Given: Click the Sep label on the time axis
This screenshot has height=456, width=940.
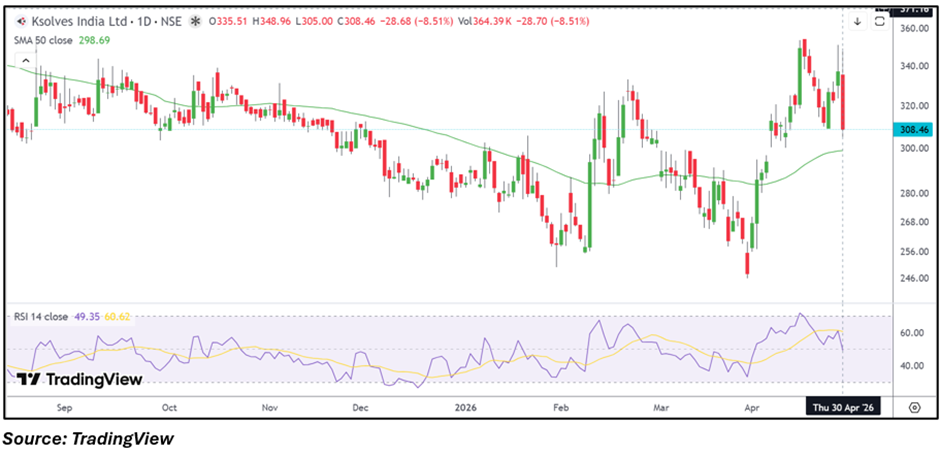Looking at the screenshot, I should click(x=64, y=408).
